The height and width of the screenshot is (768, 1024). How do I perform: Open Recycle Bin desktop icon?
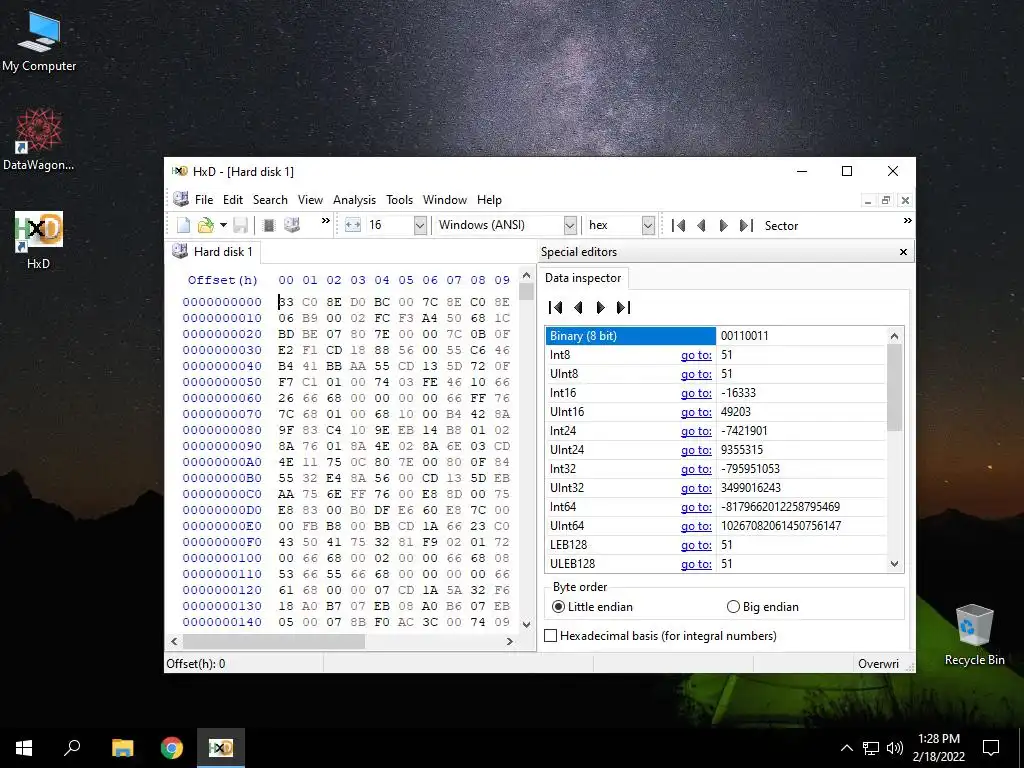(974, 635)
